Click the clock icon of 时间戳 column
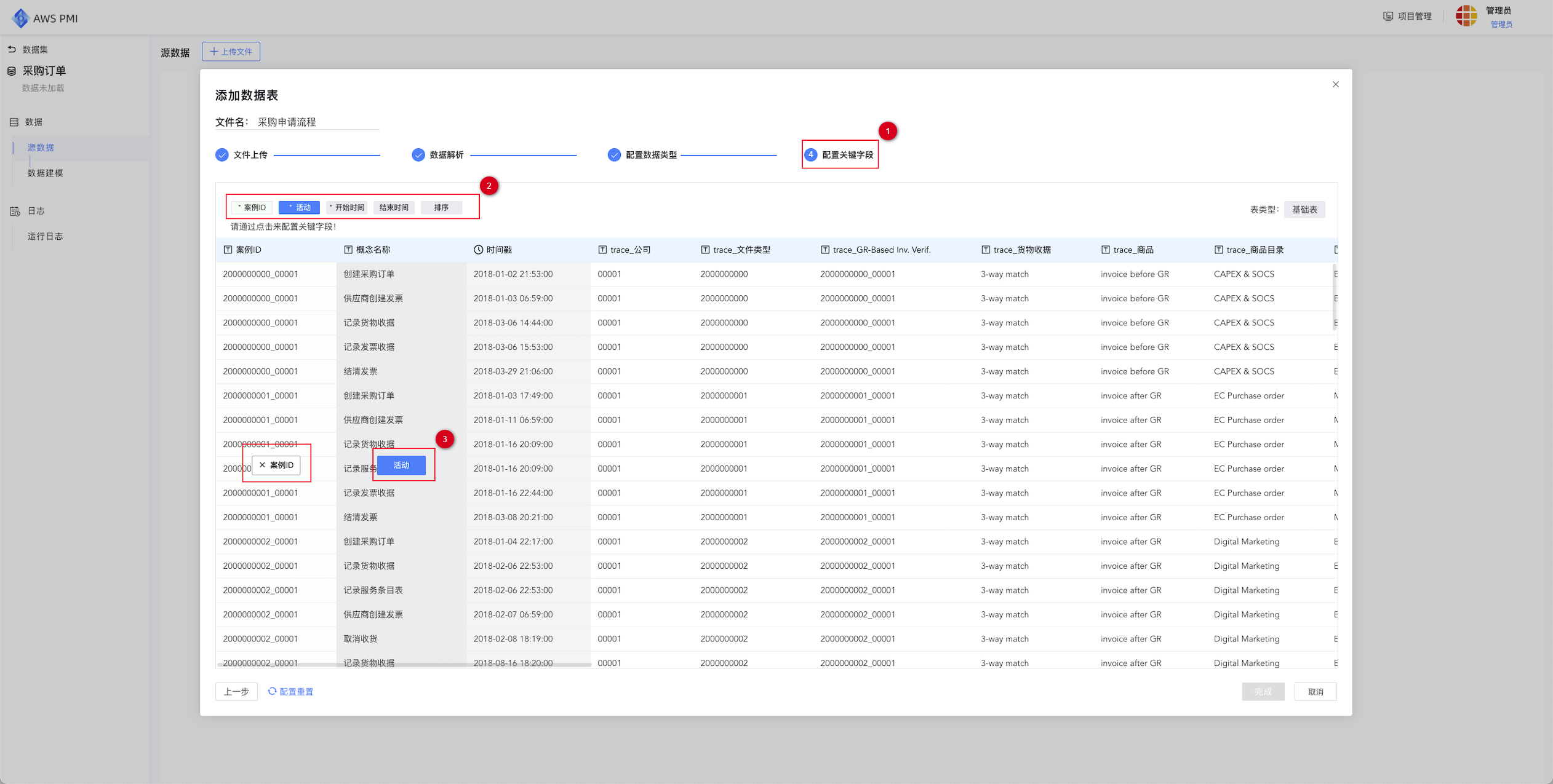Viewport: 1553px width, 784px height. (x=478, y=250)
